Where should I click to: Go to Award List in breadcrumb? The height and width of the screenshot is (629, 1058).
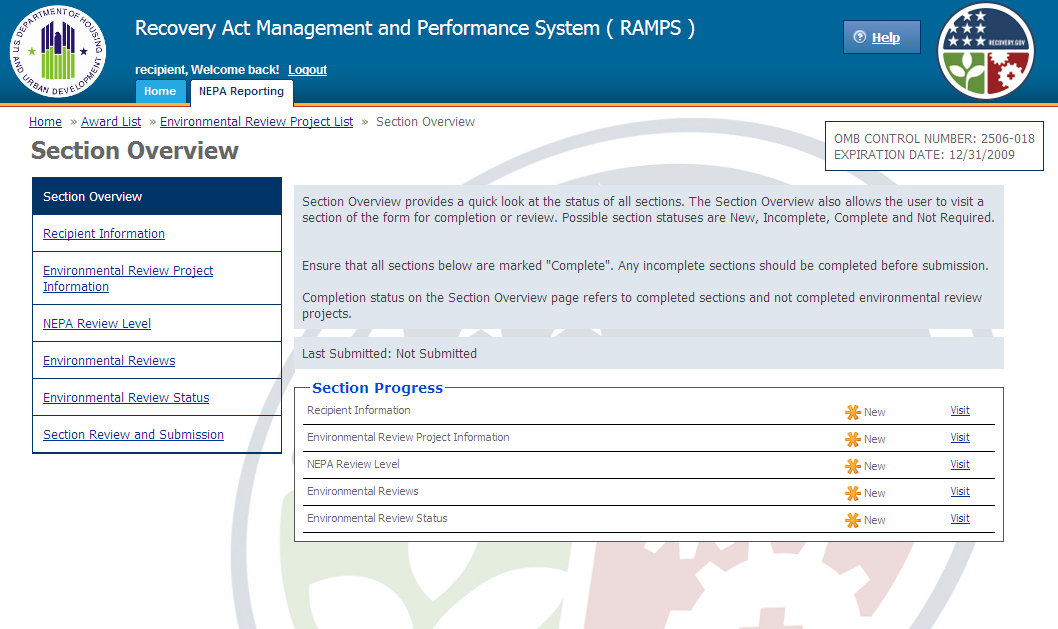(111, 122)
